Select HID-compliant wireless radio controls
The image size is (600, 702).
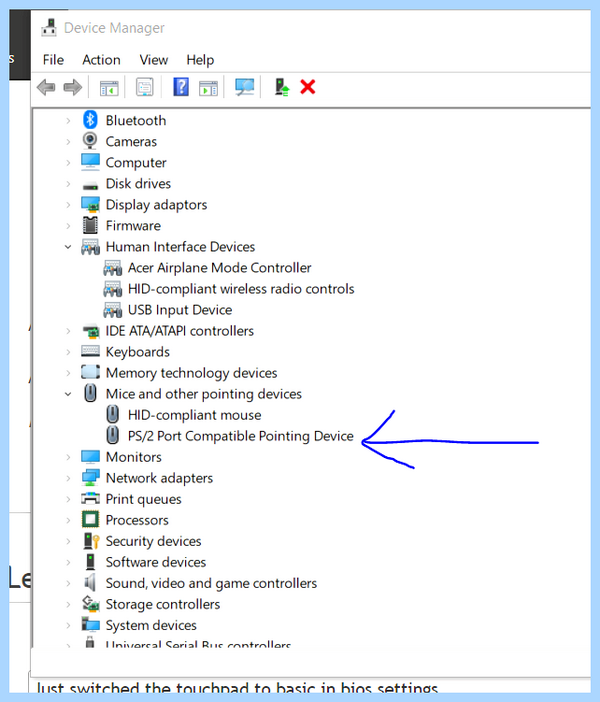241,289
